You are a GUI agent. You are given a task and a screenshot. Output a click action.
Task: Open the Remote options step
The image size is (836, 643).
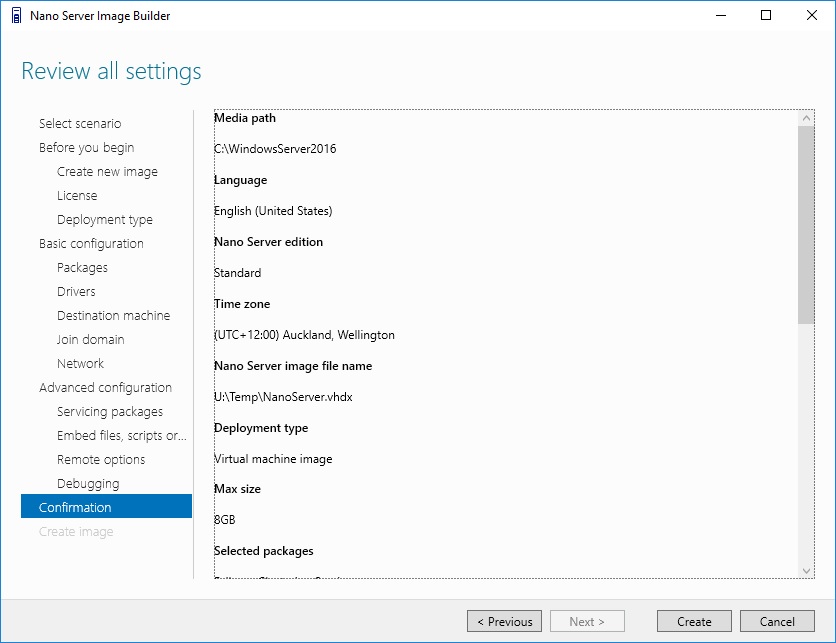click(x=101, y=460)
